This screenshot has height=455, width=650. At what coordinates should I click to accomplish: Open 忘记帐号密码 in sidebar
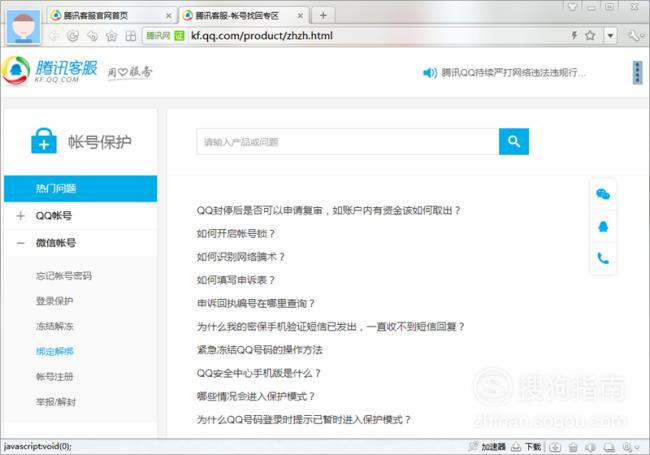63,276
